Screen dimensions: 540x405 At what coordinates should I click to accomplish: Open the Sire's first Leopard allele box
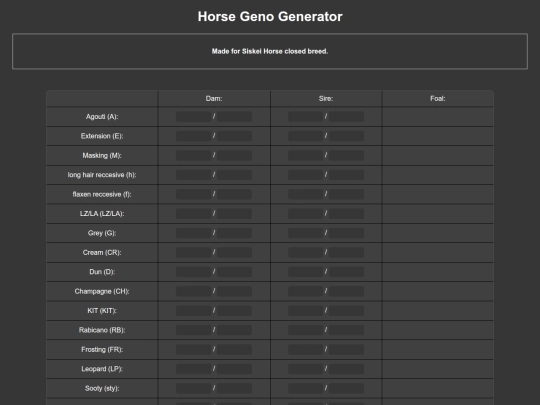click(305, 369)
